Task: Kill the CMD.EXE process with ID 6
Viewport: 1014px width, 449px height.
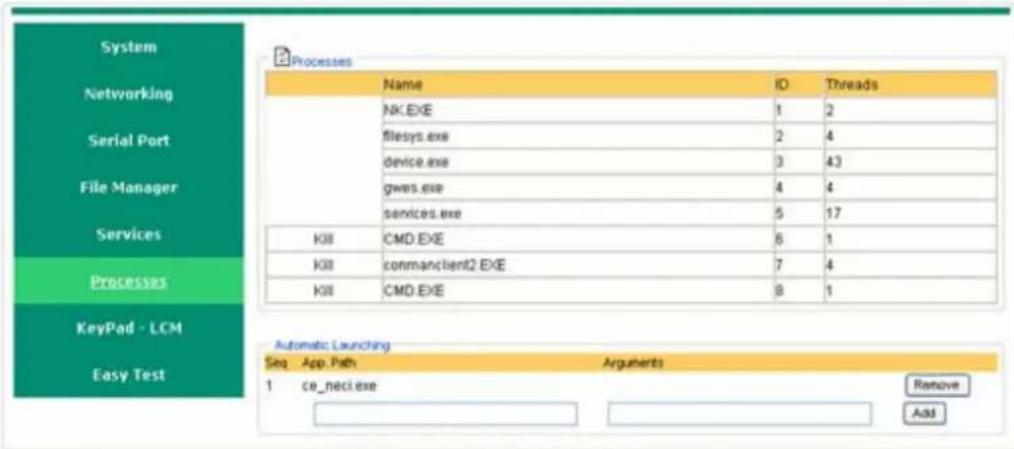Action: click(x=321, y=239)
